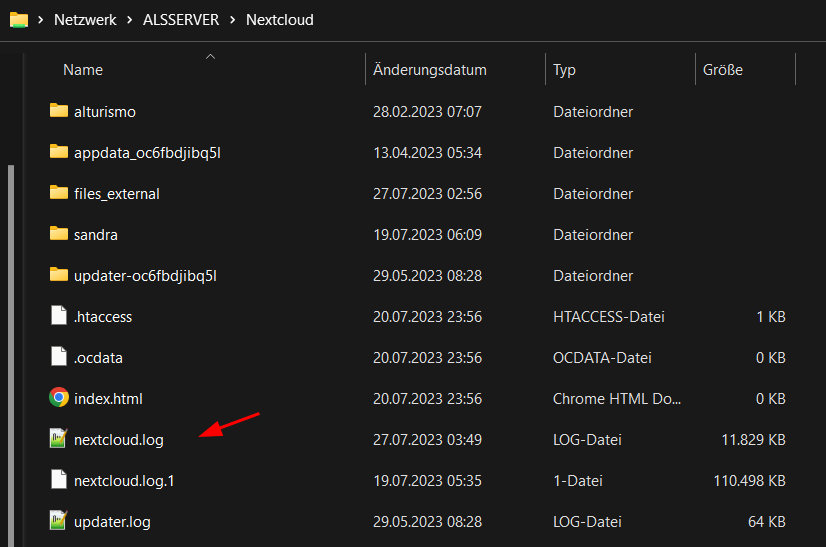Expand the chevron after ALSSERVER

(232, 20)
